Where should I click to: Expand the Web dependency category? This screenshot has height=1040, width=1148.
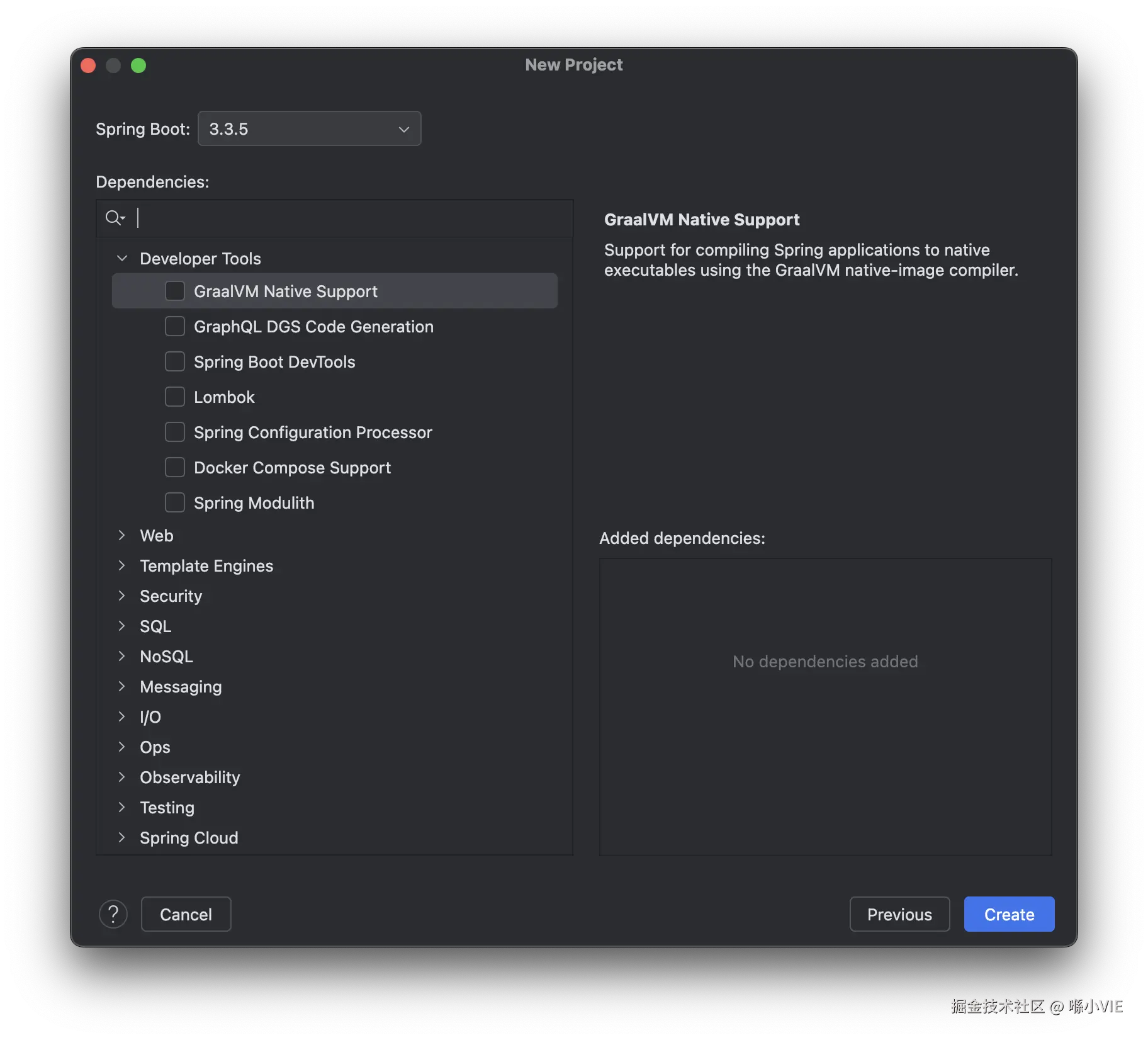click(122, 535)
